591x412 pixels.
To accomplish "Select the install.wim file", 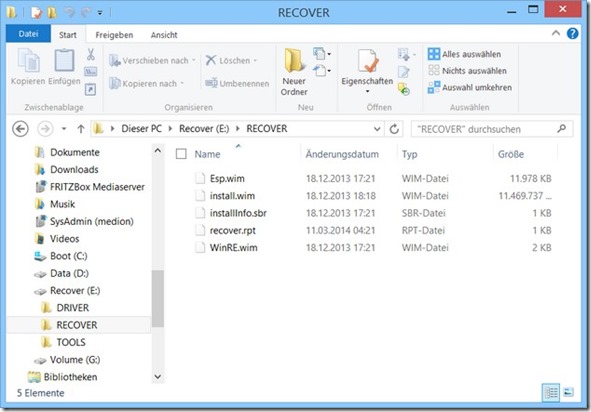I will click(232, 196).
